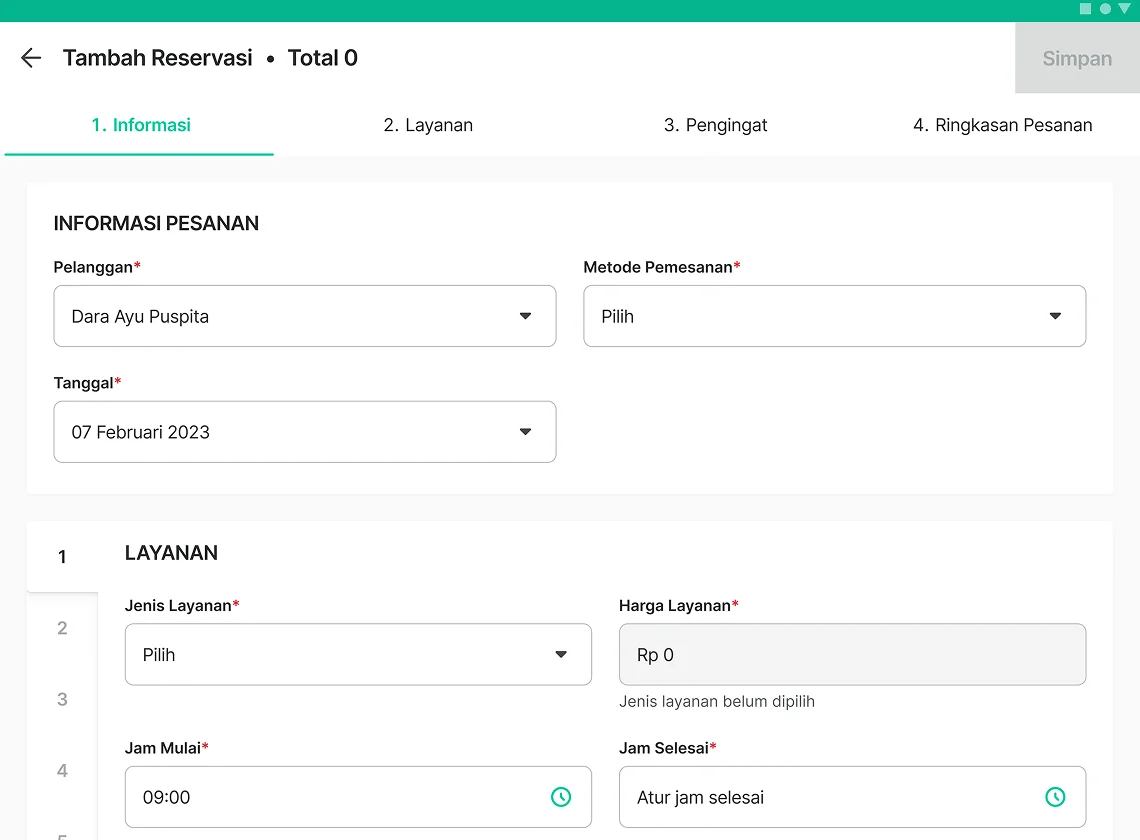Image resolution: width=1140 pixels, height=840 pixels.
Task: Click the clock icon in Jam Selesai
Action: [x=1055, y=797]
